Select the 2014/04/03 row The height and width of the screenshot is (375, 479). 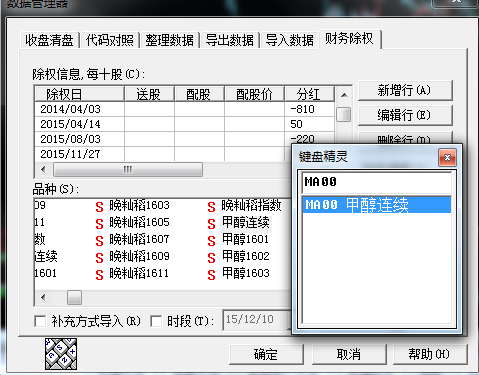(x=184, y=109)
